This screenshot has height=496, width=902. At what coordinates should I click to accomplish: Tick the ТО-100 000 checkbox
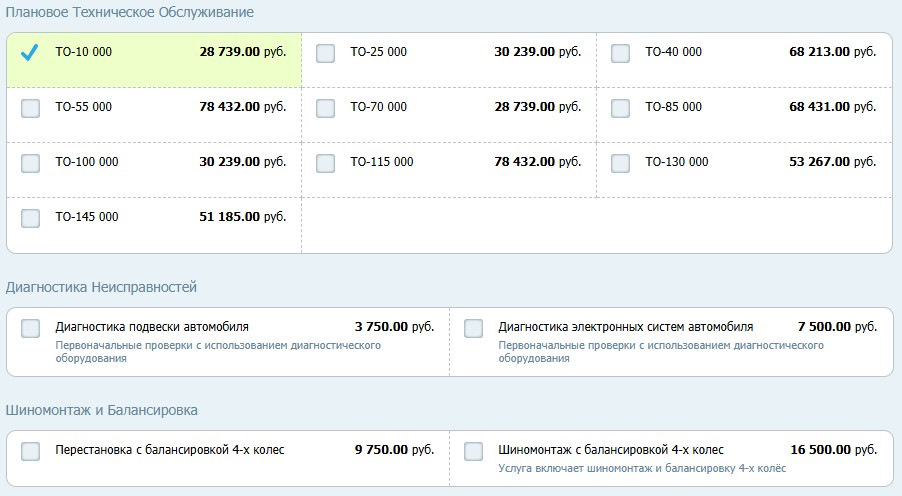tap(31, 163)
